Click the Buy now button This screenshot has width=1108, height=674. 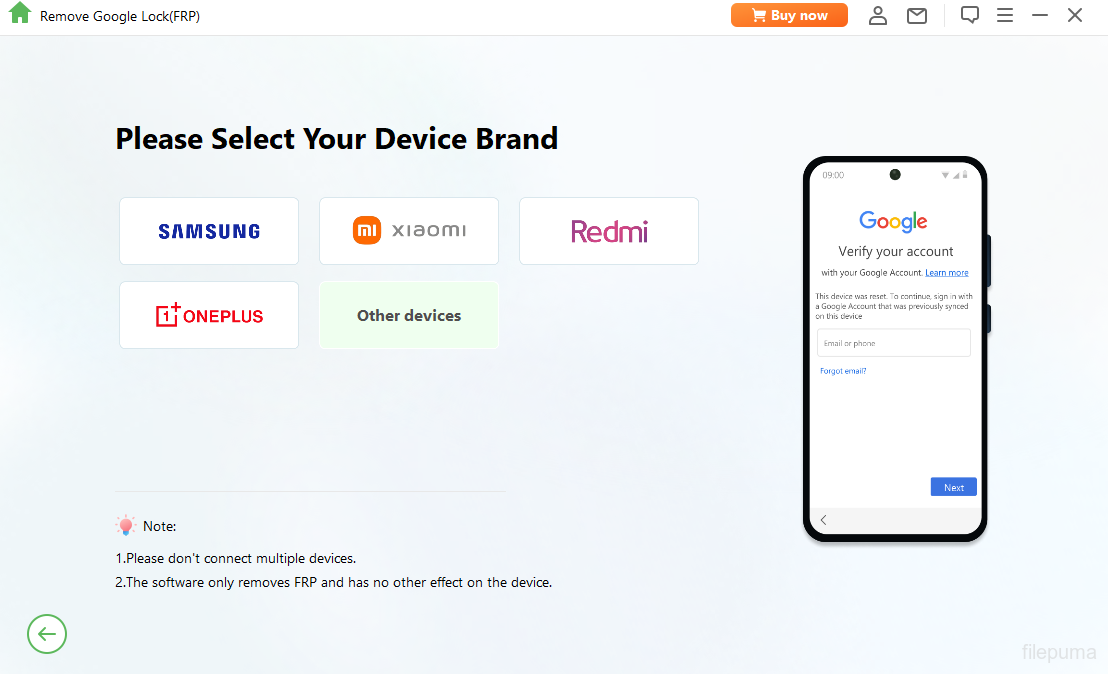pos(789,15)
